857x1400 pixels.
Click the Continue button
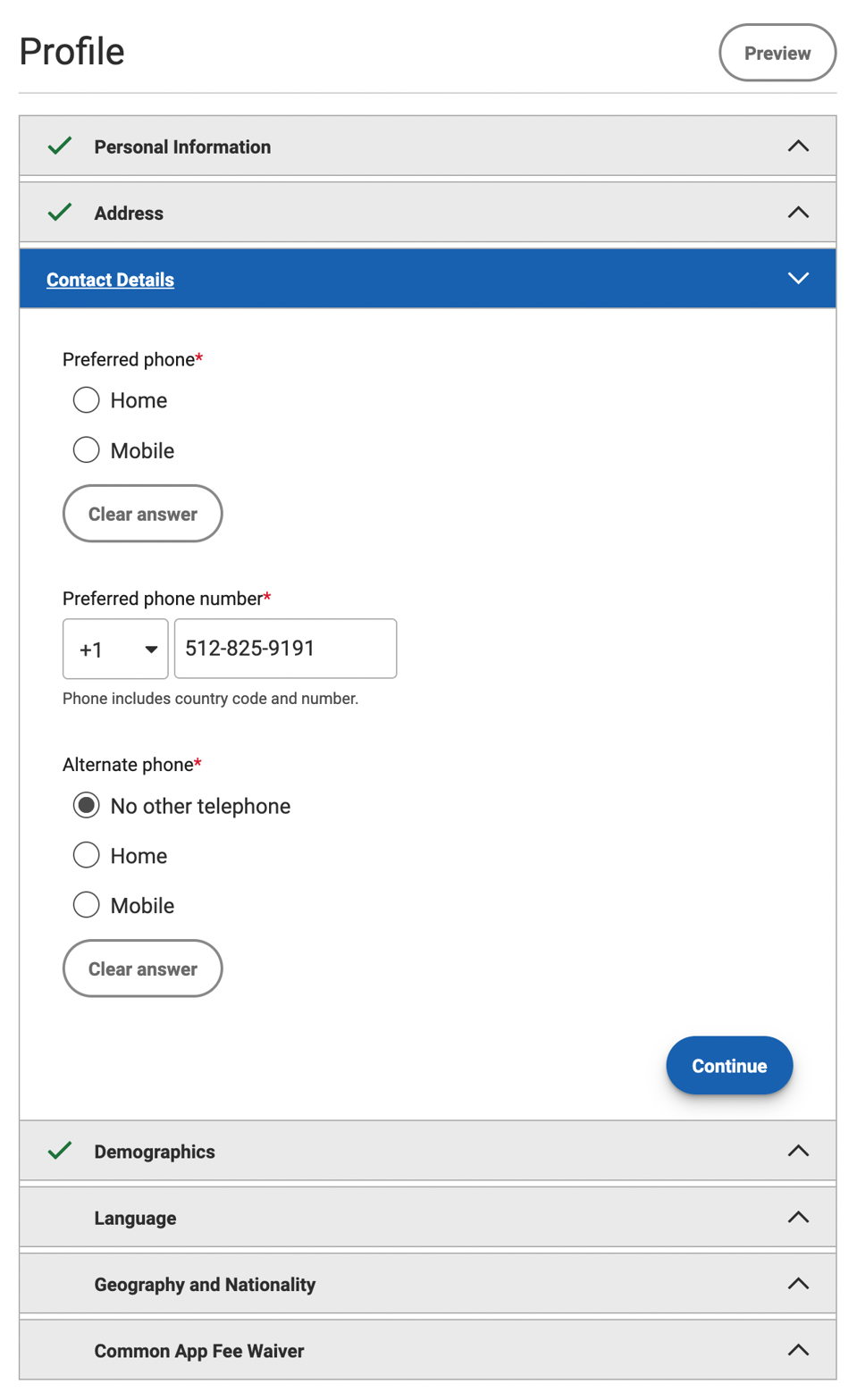tap(728, 1065)
